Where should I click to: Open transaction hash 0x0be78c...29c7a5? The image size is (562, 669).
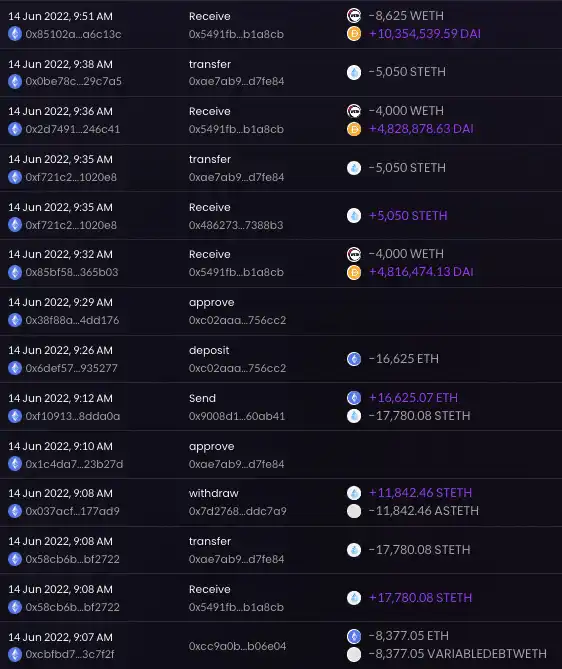tap(73, 81)
